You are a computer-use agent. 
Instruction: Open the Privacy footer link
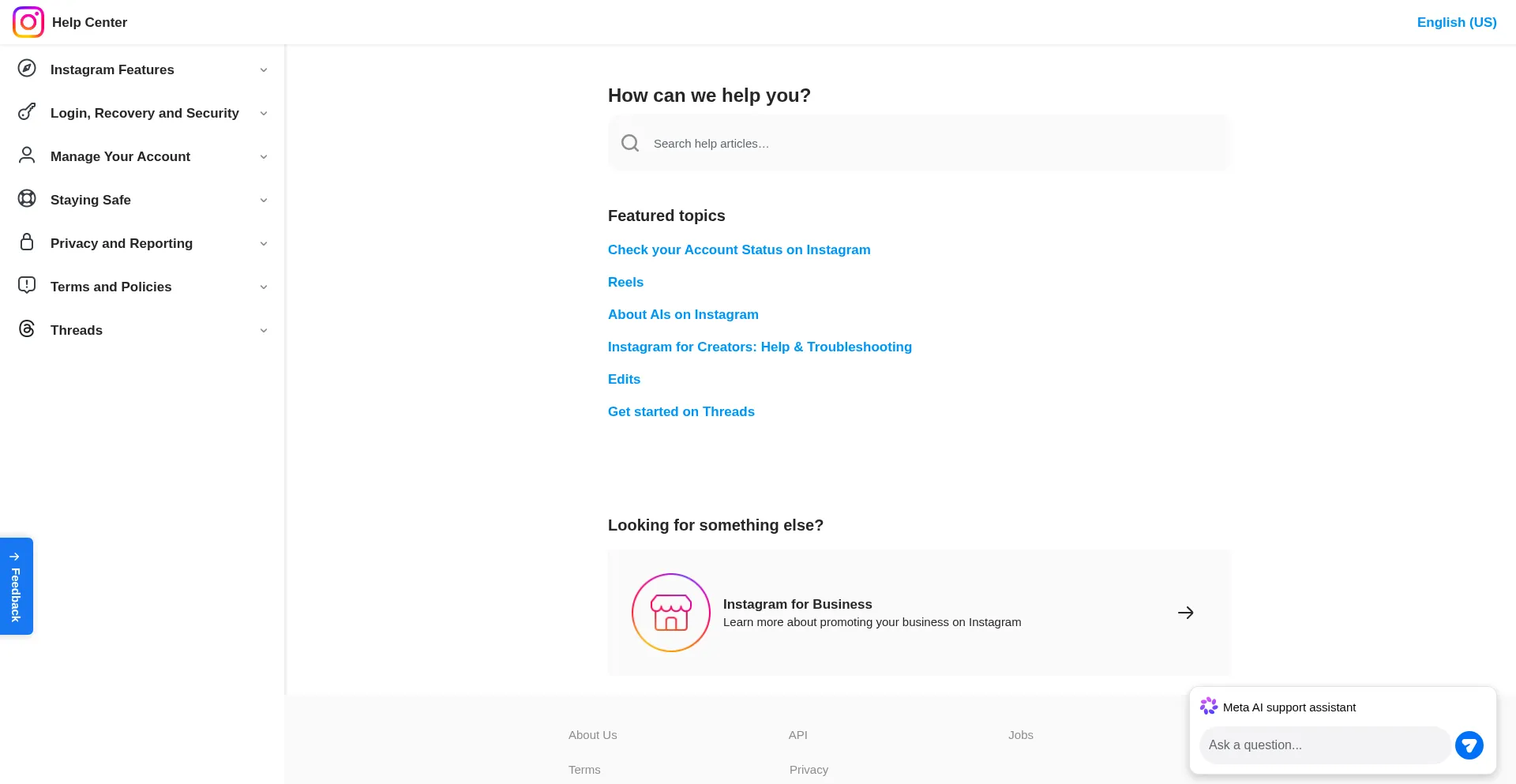coord(809,770)
